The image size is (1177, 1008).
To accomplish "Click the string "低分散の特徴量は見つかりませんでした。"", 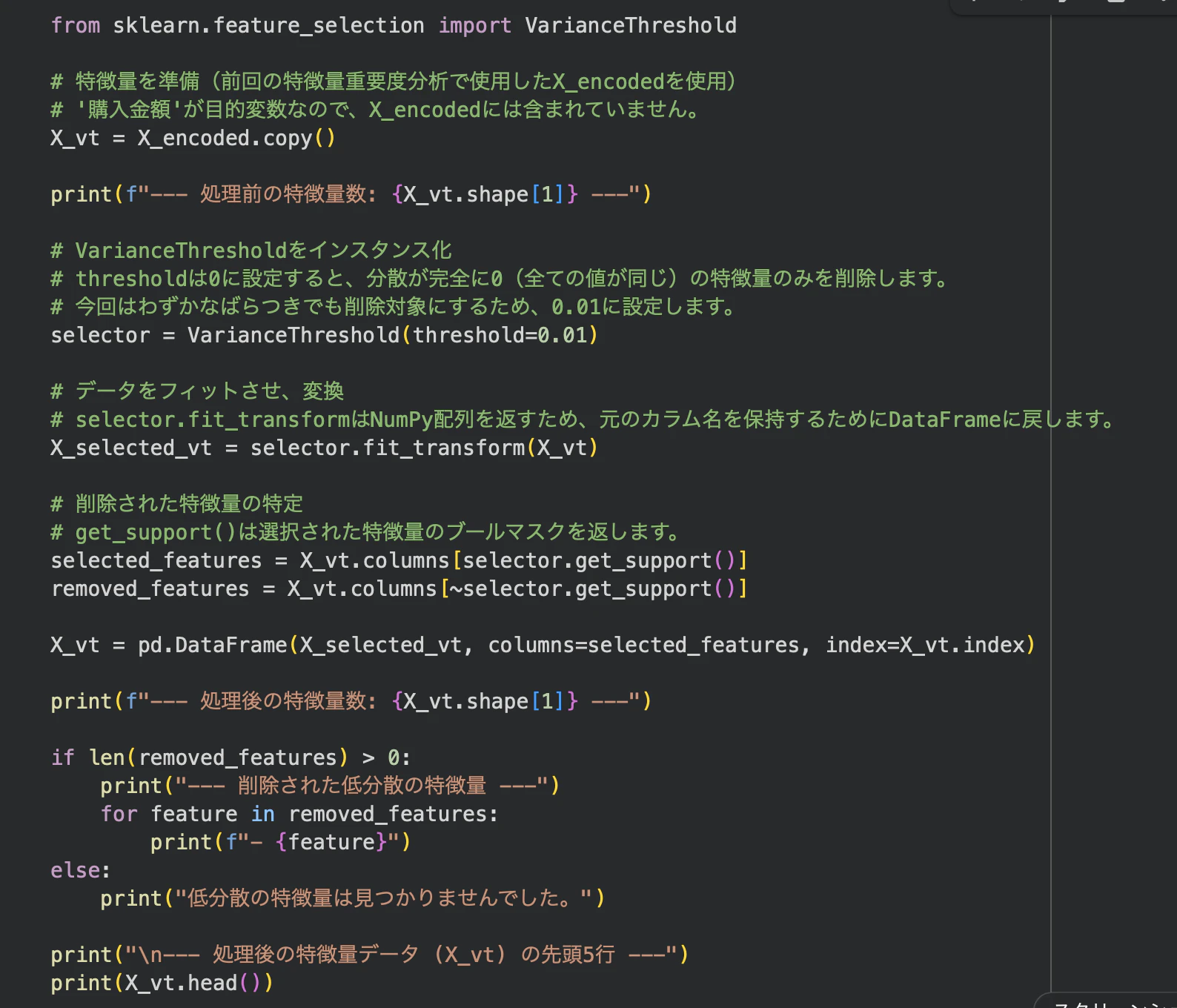I will [383, 898].
